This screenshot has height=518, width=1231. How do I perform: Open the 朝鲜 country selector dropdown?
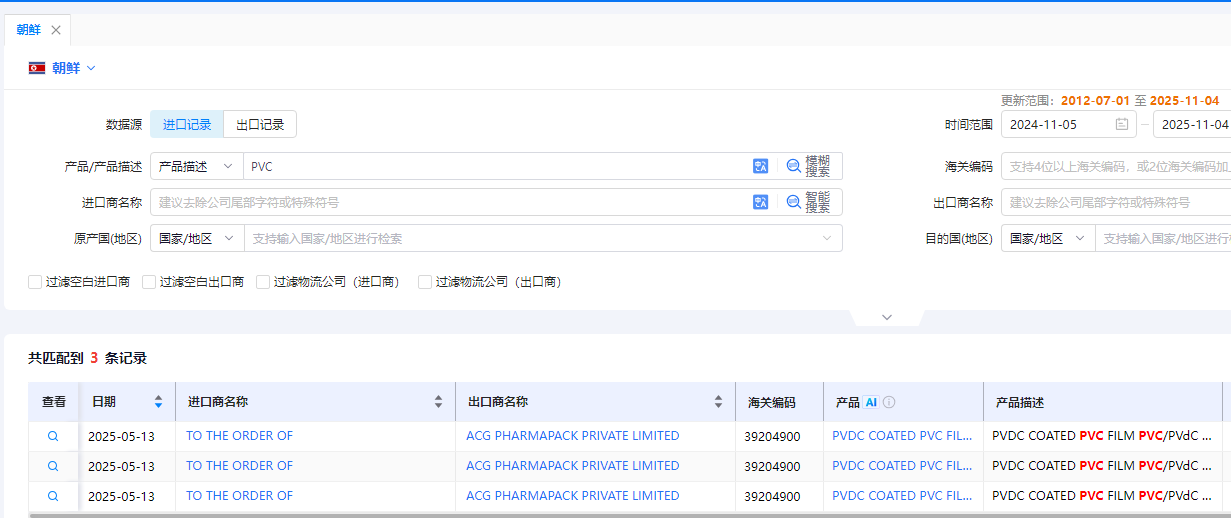(62, 68)
